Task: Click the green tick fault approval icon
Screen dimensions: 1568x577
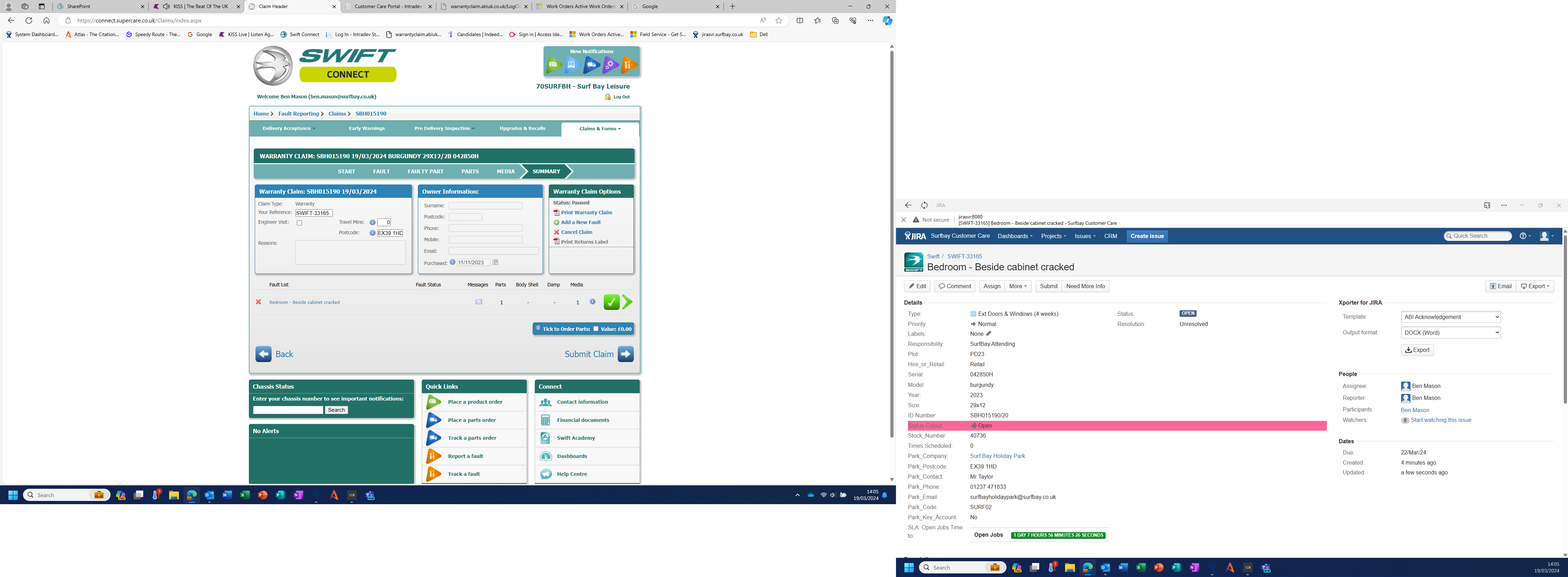Action: point(611,302)
